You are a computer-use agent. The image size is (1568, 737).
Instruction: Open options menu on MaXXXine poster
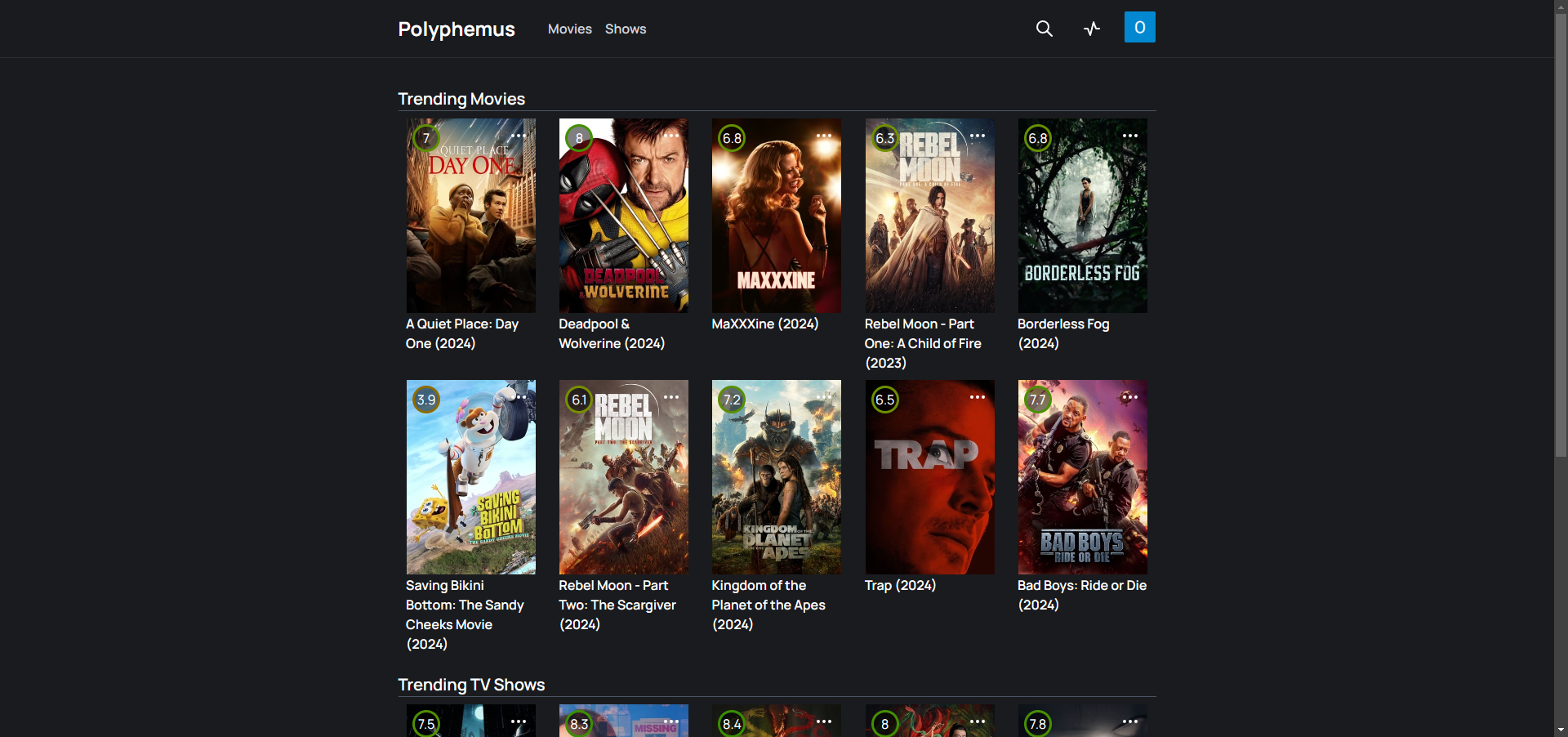(x=824, y=136)
